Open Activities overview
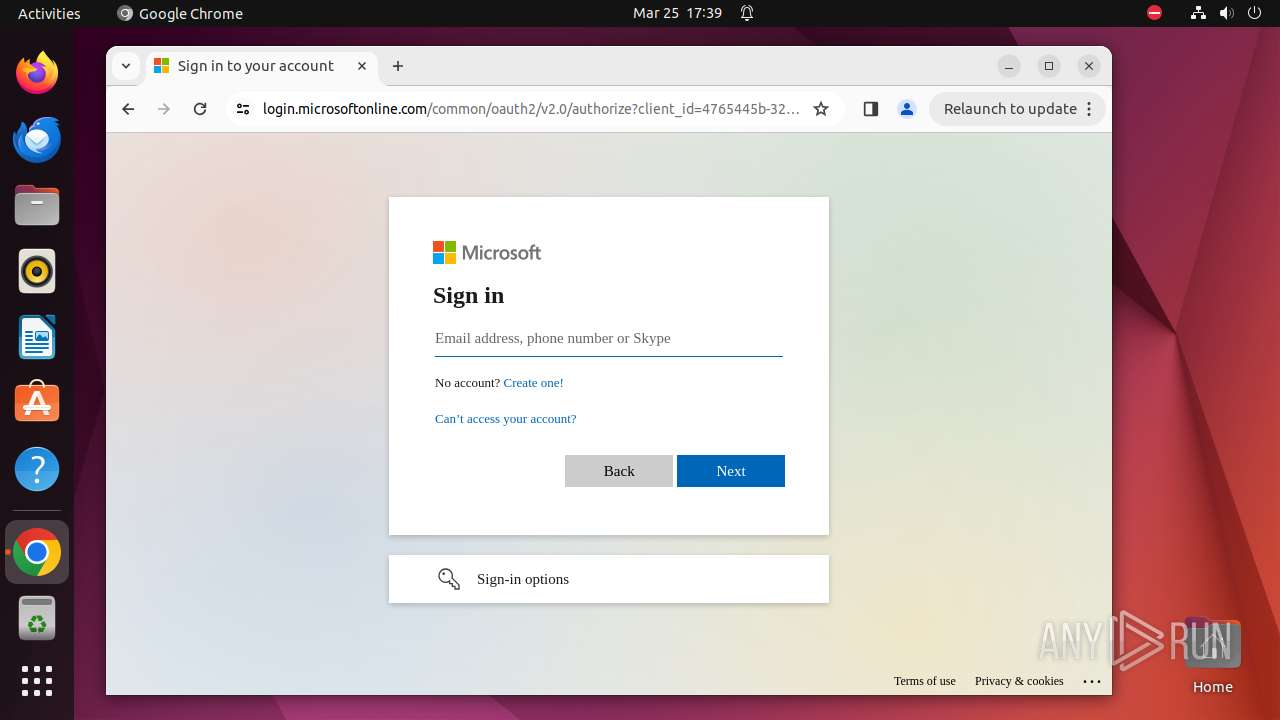The image size is (1280, 720). tap(49, 13)
